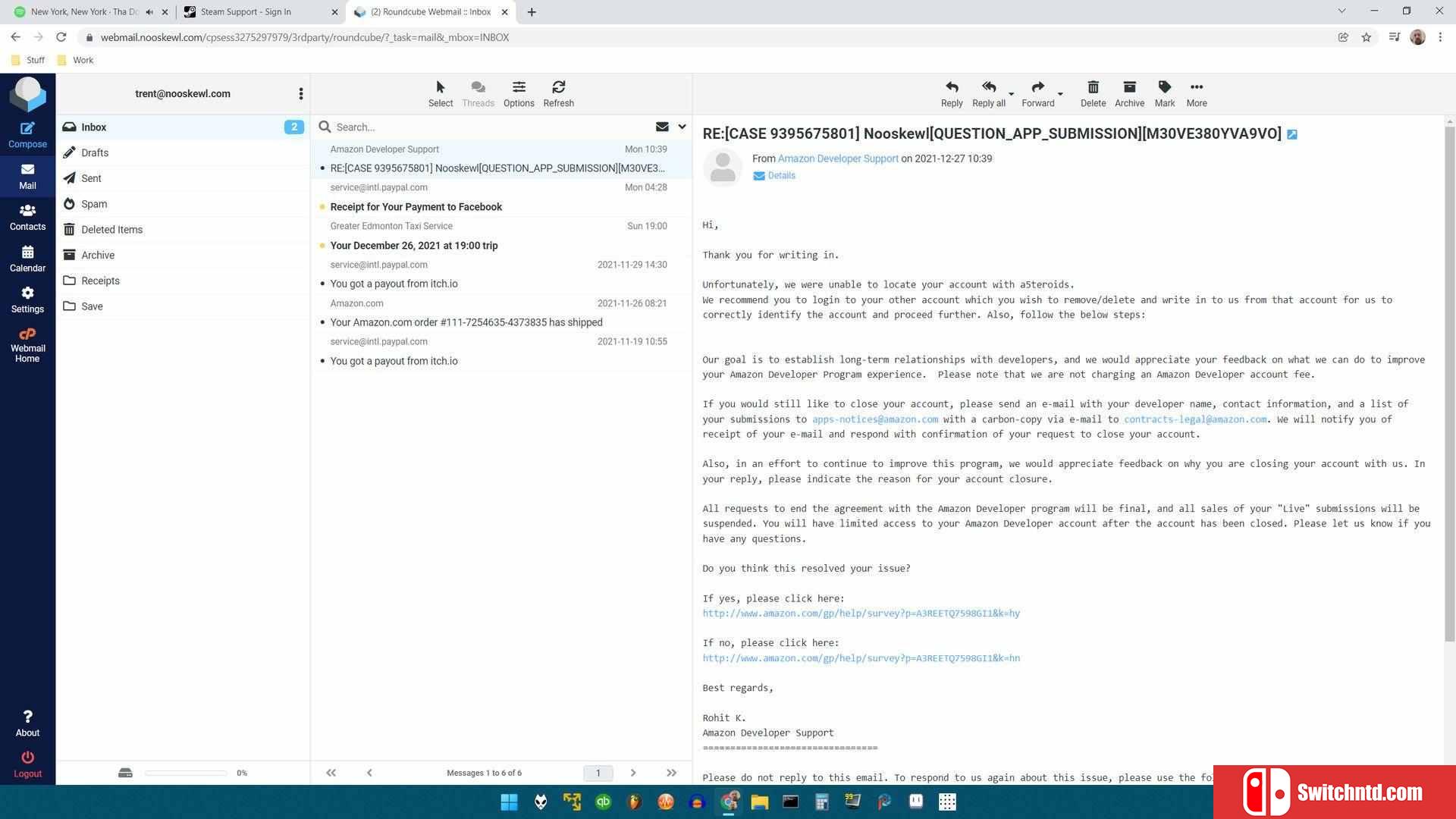Open the Mark message menu

click(1165, 94)
